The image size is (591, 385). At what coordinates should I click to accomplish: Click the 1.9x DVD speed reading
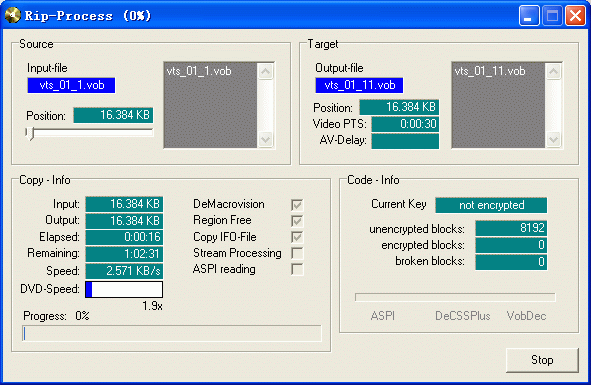pos(152,306)
